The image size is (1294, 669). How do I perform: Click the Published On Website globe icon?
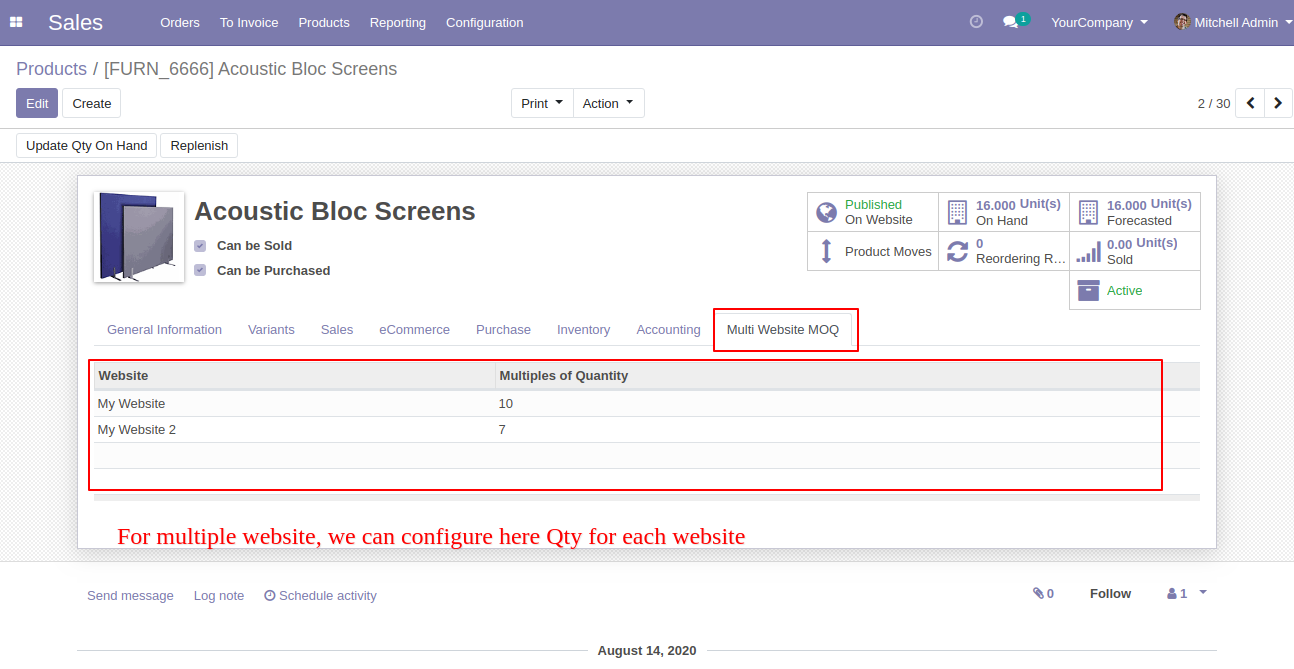[x=826, y=212]
